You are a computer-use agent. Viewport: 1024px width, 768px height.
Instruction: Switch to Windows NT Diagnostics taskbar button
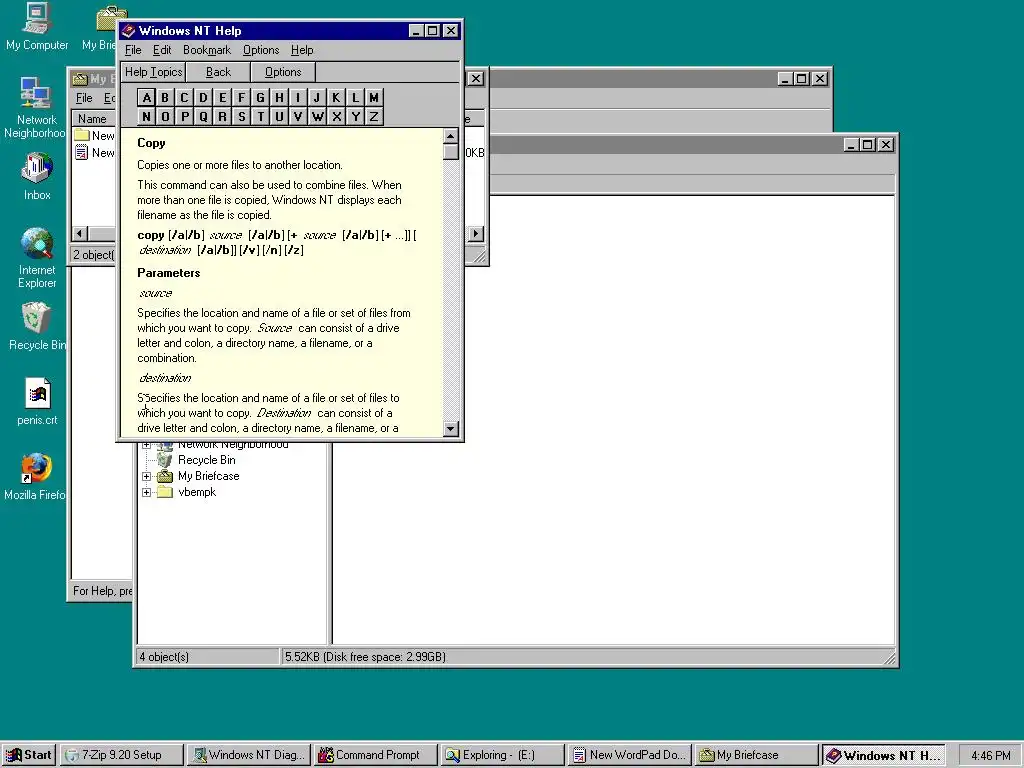click(x=249, y=755)
